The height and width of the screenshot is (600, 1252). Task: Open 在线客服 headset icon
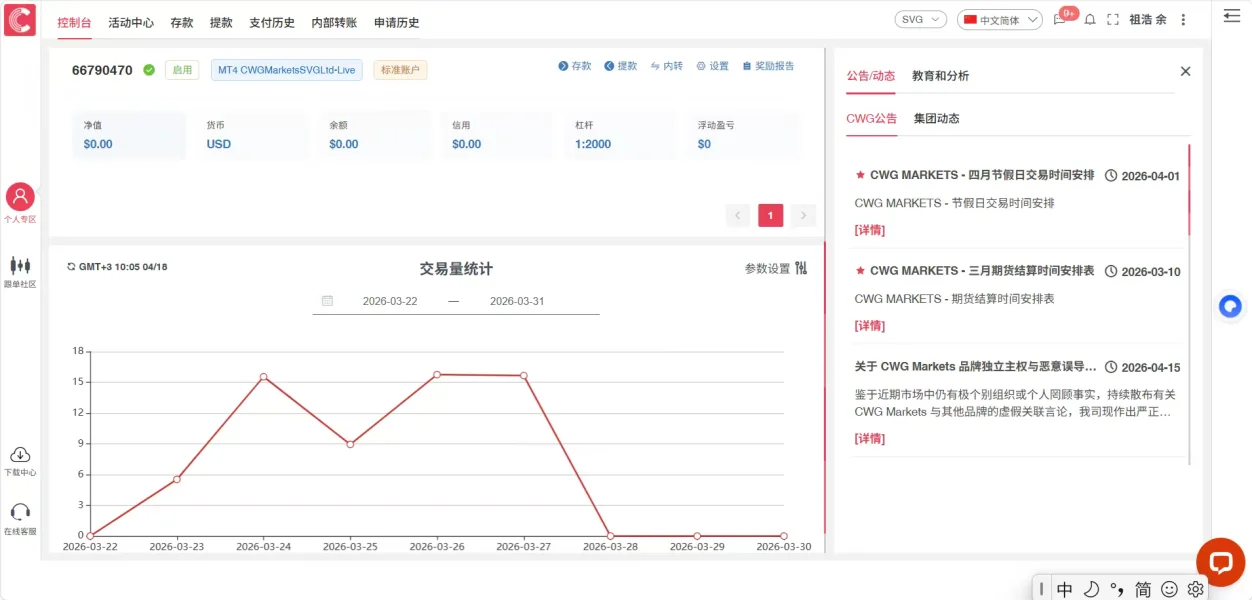[x=20, y=513]
